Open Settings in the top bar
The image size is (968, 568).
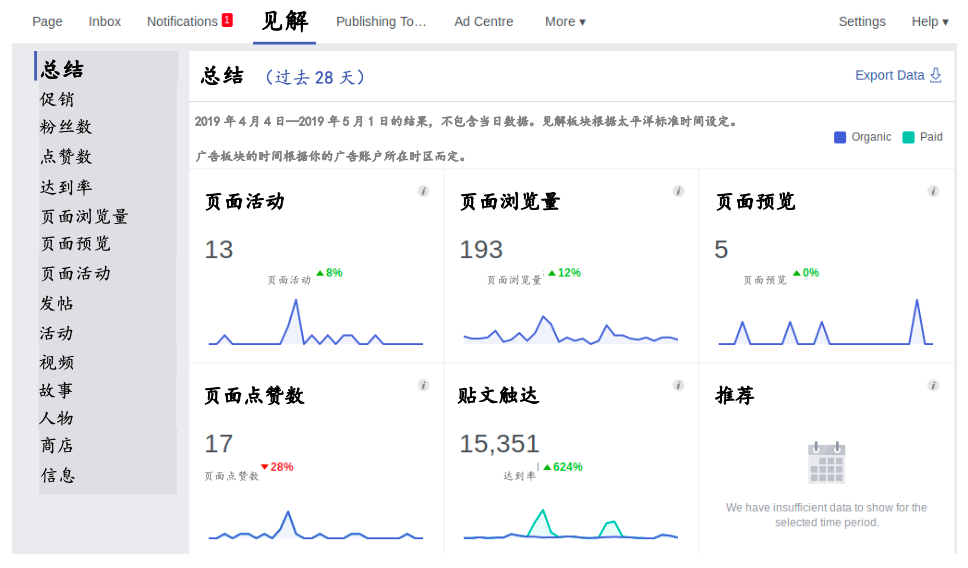[862, 22]
